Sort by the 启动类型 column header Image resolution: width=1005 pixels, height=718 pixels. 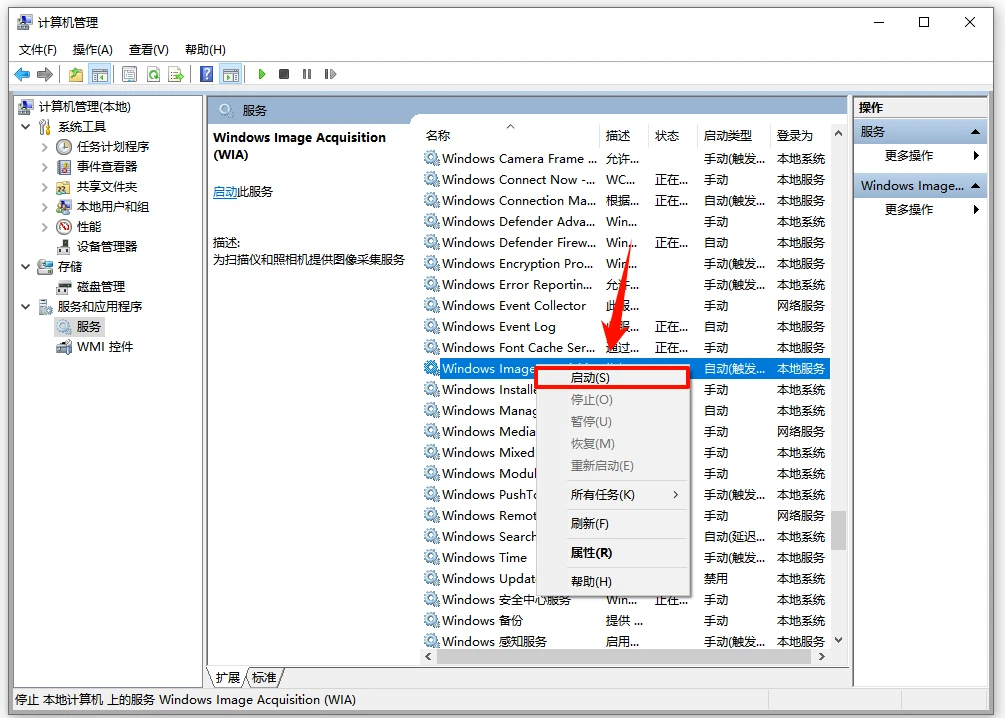tap(734, 135)
